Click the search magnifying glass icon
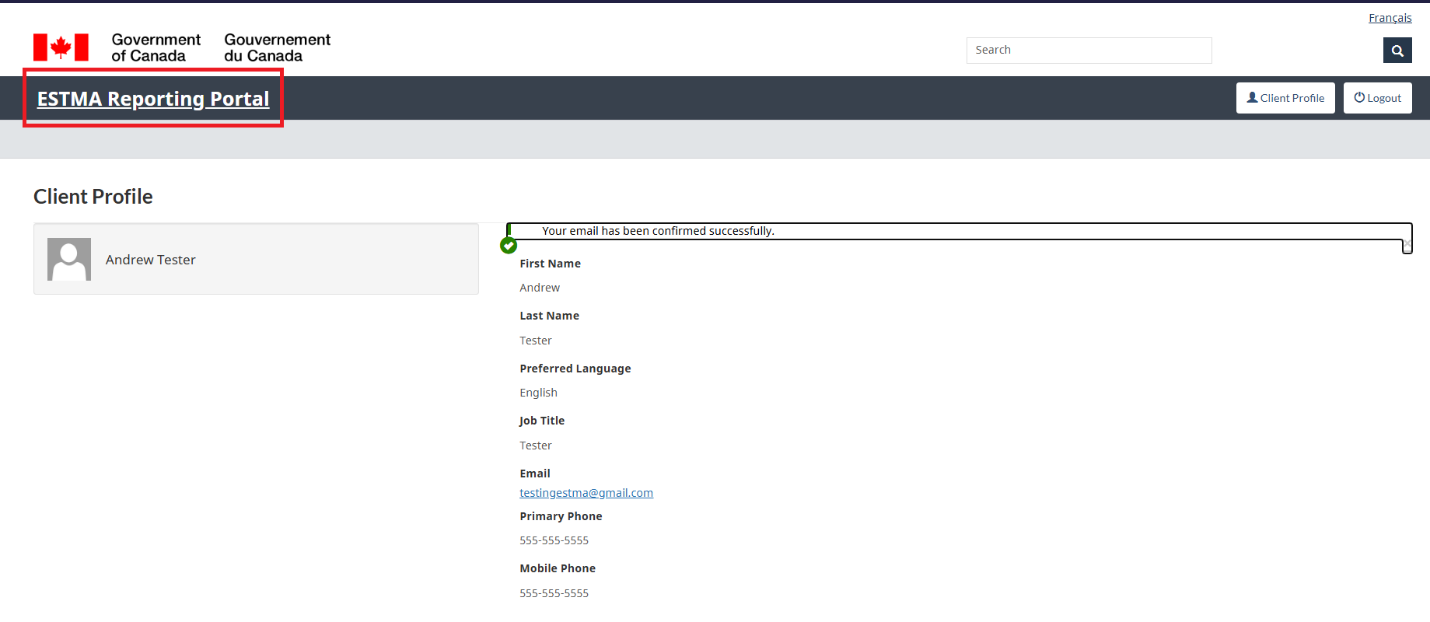This screenshot has width=1430, height=622. [x=1396, y=49]
